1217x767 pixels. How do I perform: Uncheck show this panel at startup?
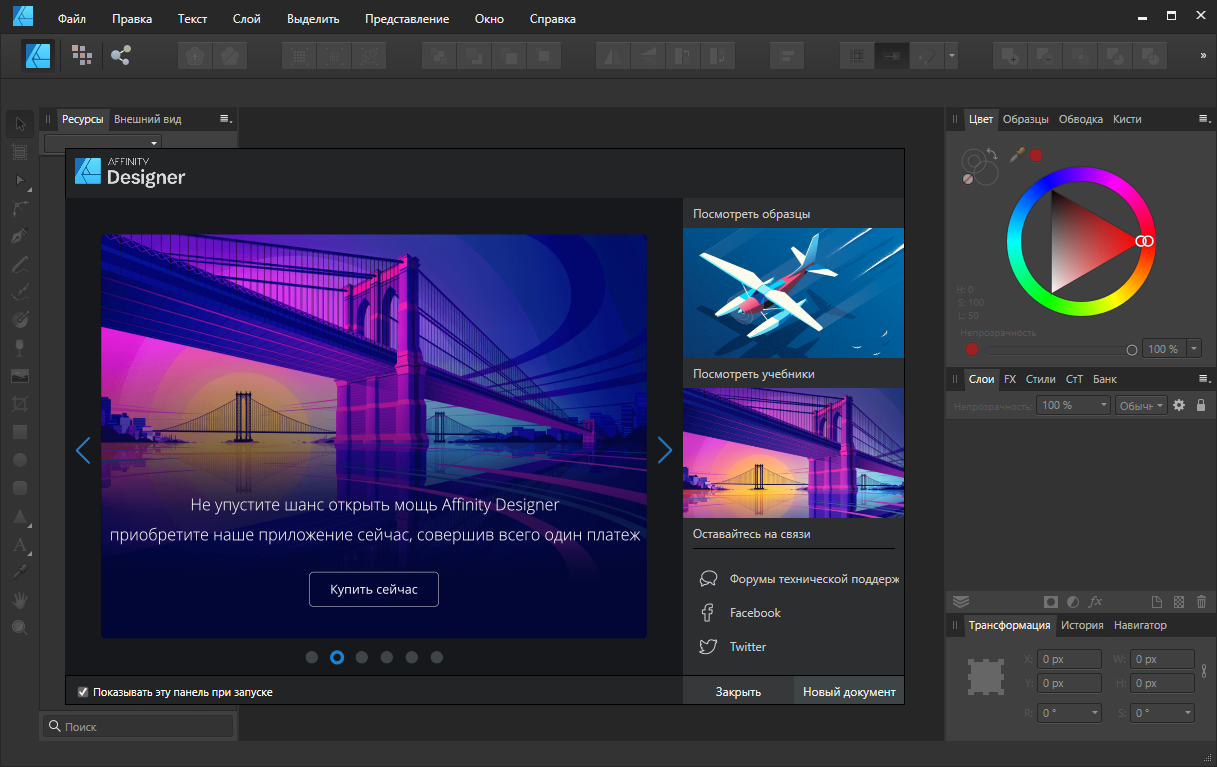pyautogui.click(x=83, y=691)
